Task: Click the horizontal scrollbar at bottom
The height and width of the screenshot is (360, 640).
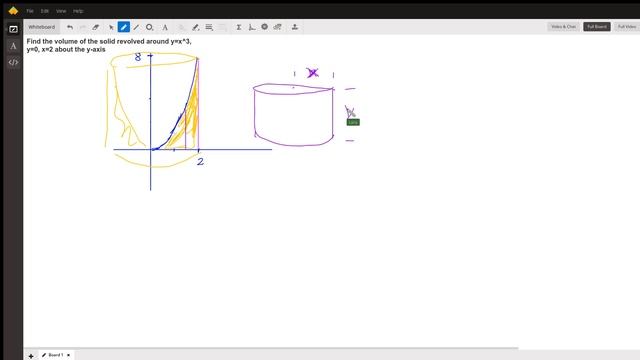Action: tap(271, 349)
